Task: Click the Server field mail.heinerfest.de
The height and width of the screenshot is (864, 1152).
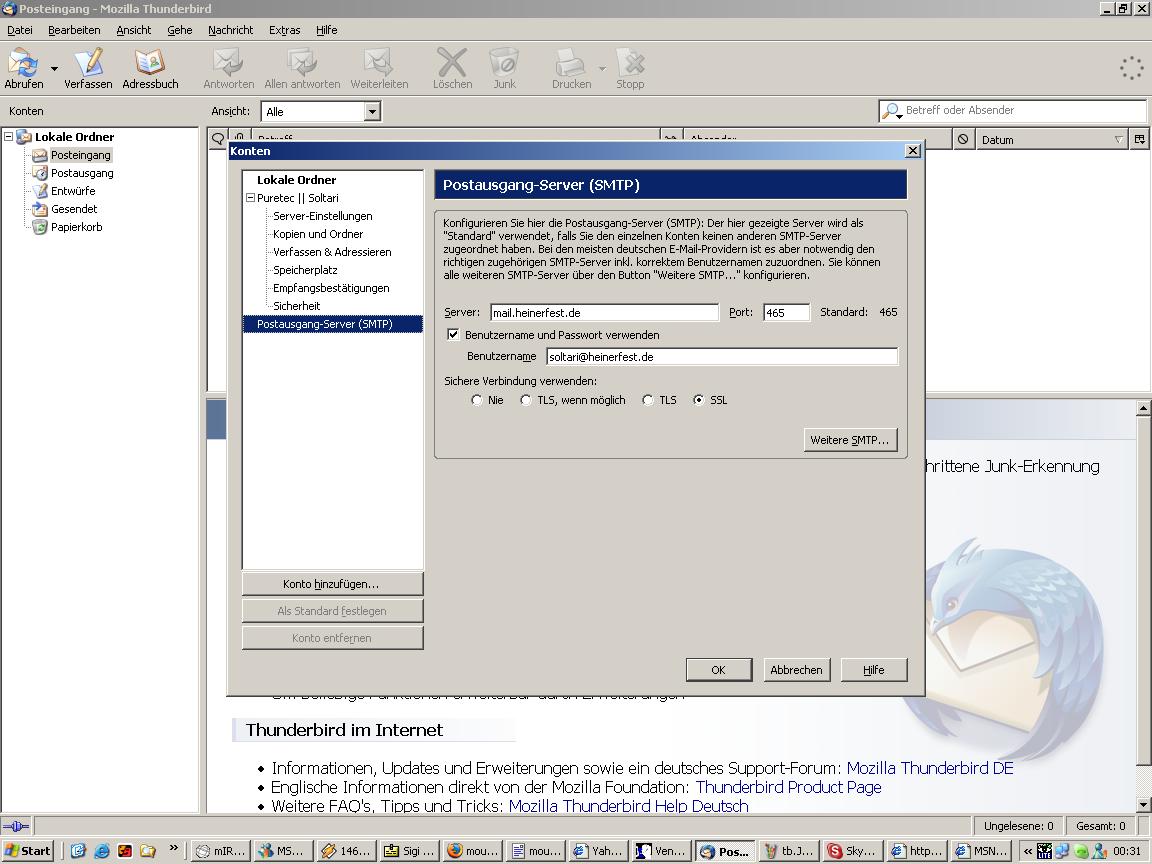Action: pos(604,313)
